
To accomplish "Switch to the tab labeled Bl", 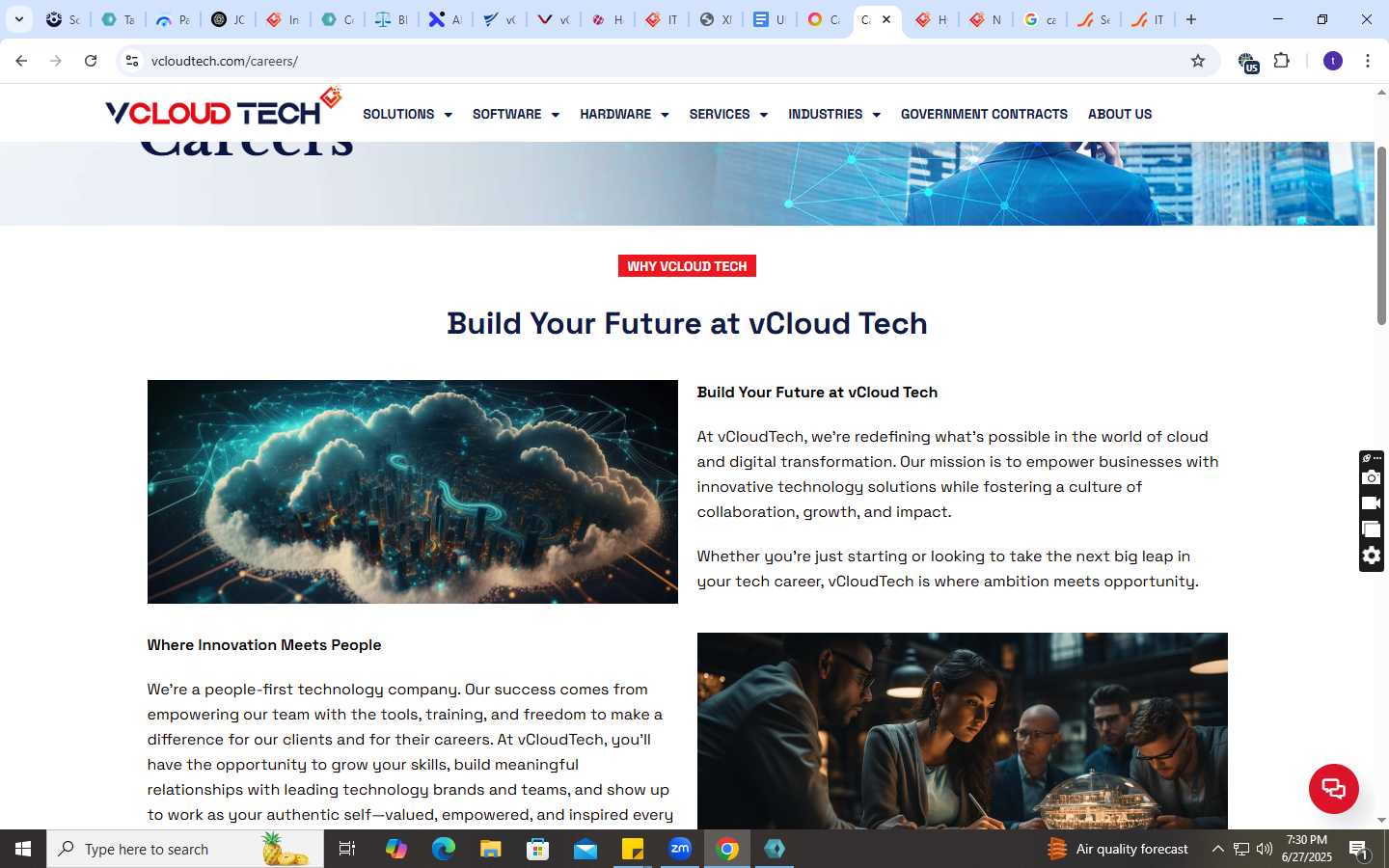I will click(x=391, y=19).
